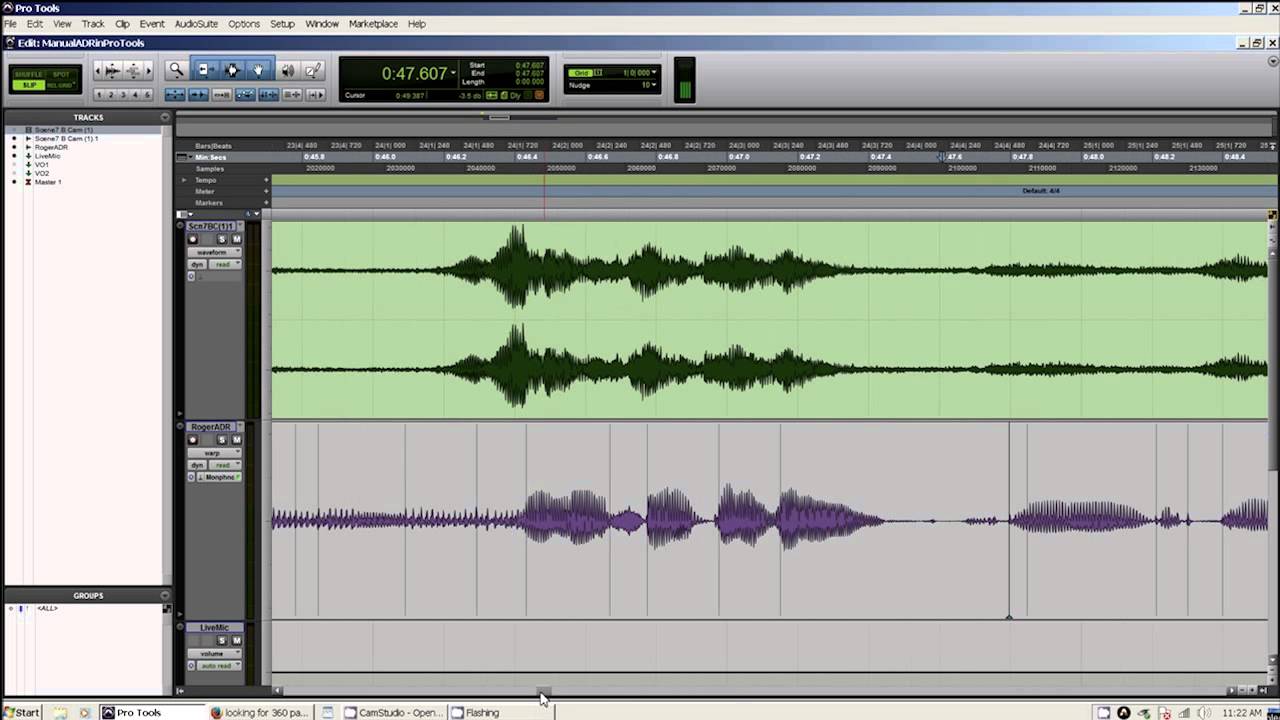Mute the RogerADR track

pyautogui.click(x=236, y=440)
